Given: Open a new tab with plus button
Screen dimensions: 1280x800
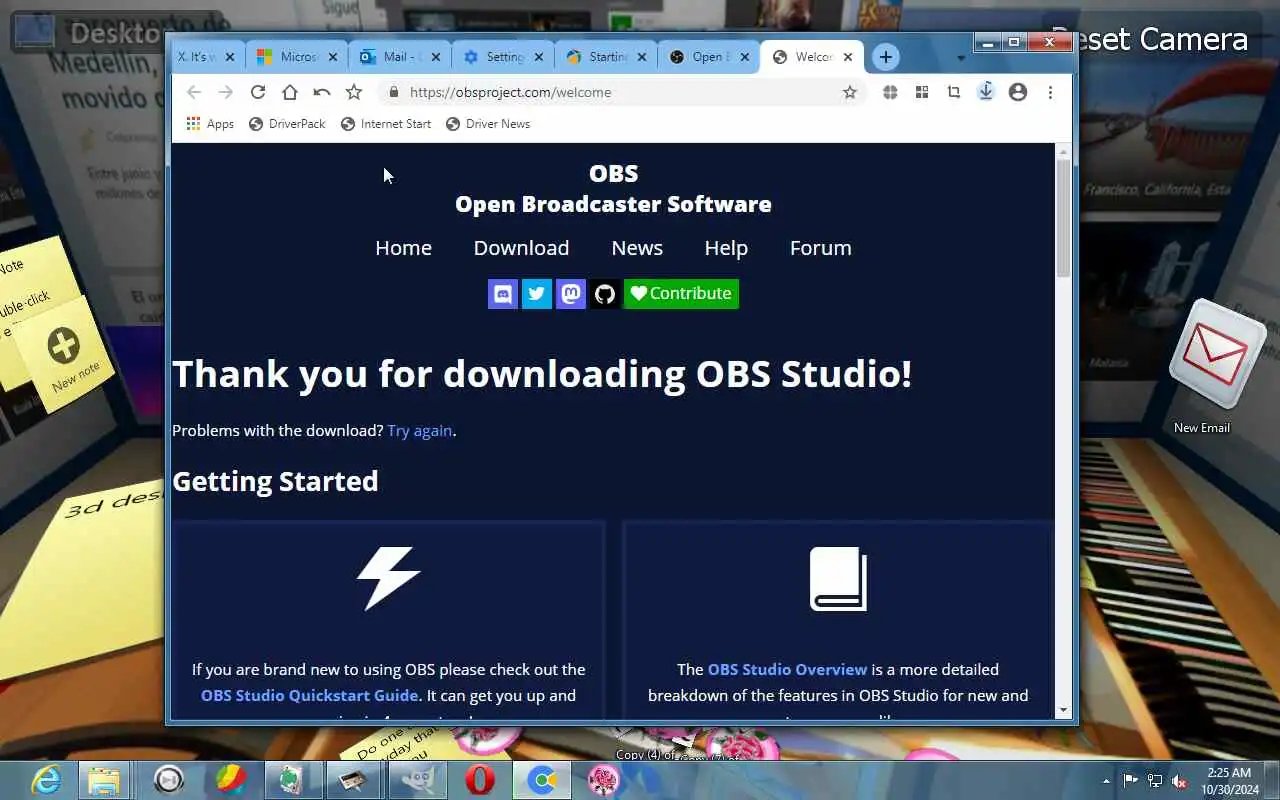Looking at the screenshot, I should [885, 57].
